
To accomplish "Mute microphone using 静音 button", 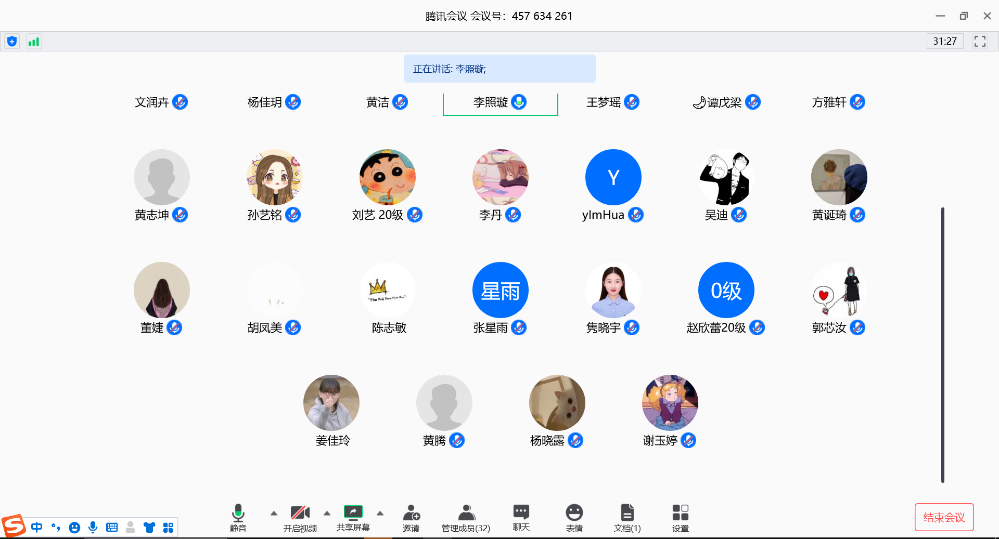I will pos(238,516).
